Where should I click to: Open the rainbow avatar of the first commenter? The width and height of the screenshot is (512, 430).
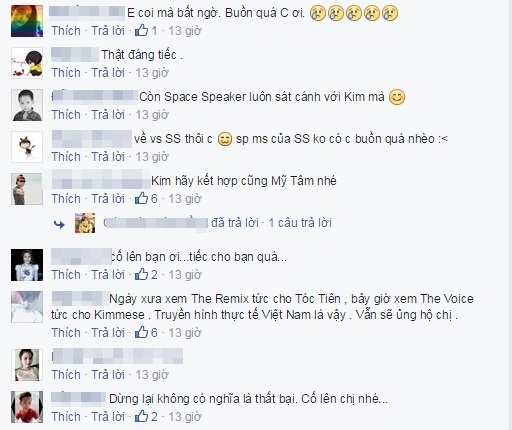27,21
